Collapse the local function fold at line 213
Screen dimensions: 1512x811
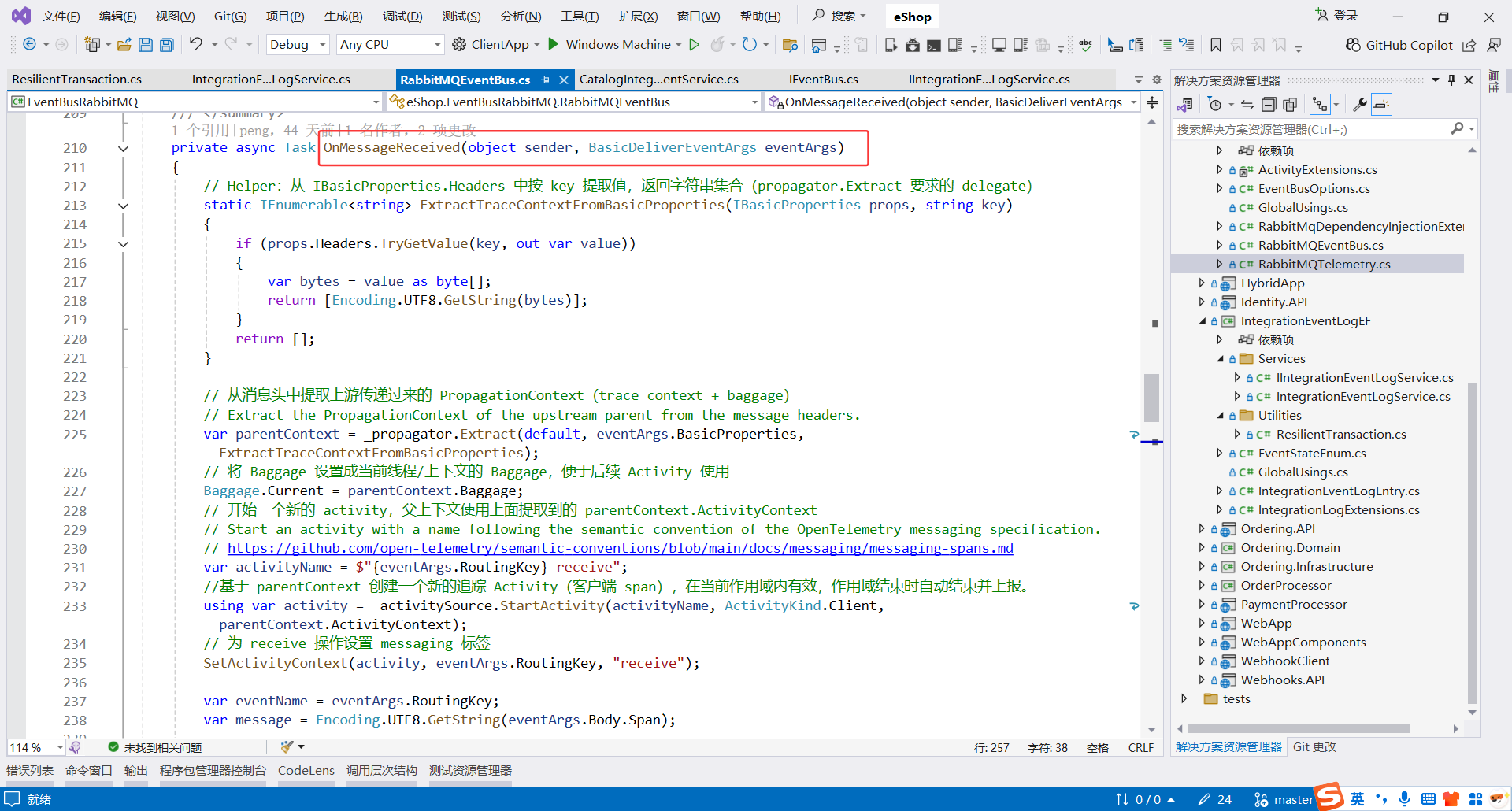(124, 206)
